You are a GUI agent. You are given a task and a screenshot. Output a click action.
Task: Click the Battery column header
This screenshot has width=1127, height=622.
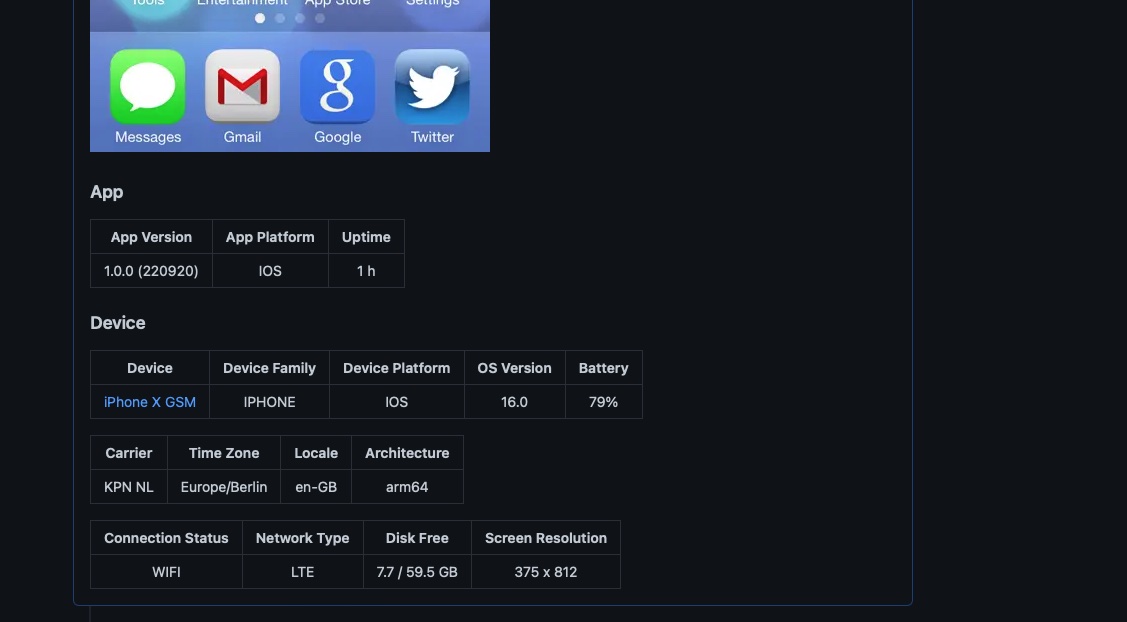pos(604,367)
